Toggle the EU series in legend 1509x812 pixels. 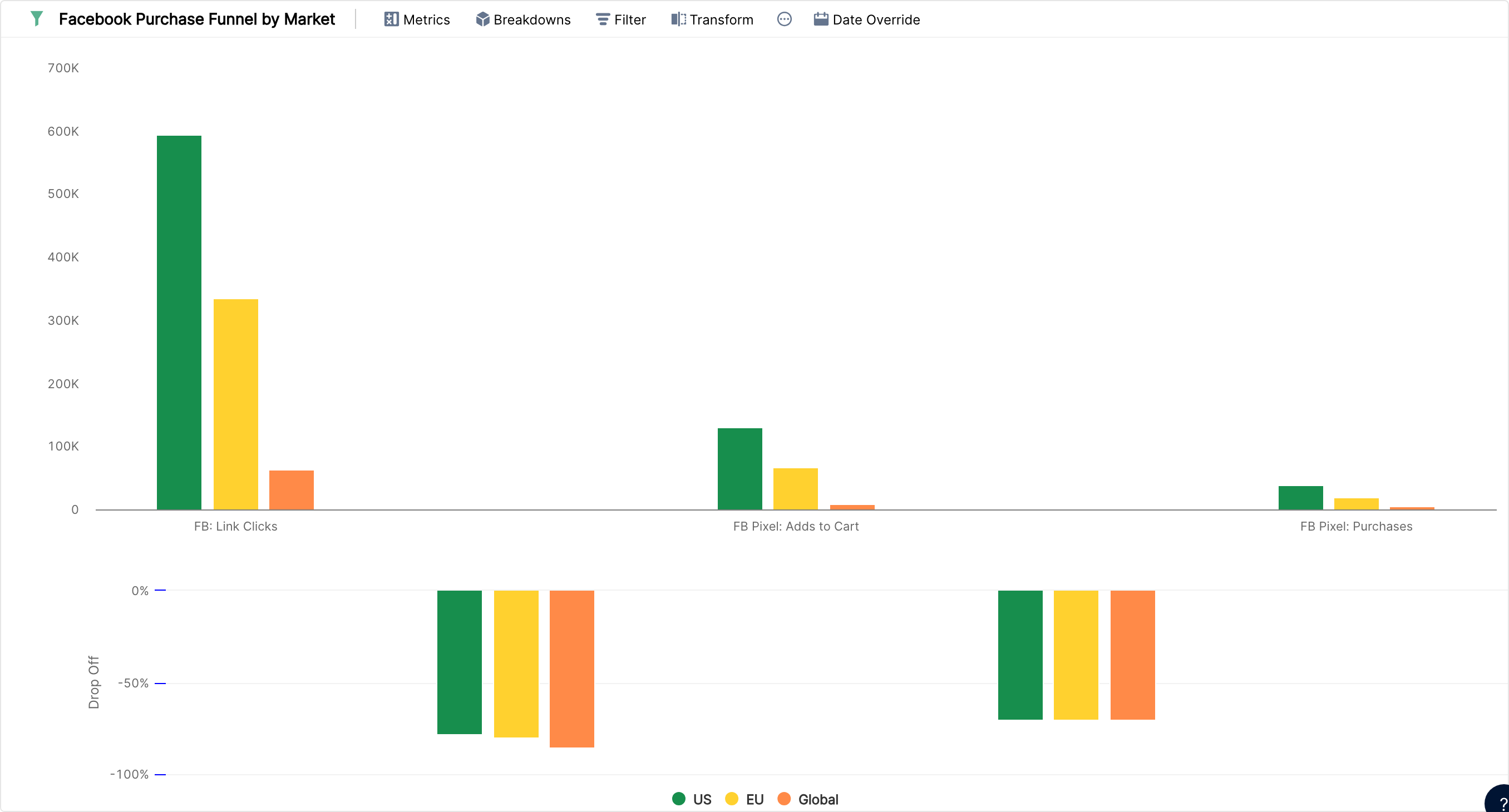744,799
